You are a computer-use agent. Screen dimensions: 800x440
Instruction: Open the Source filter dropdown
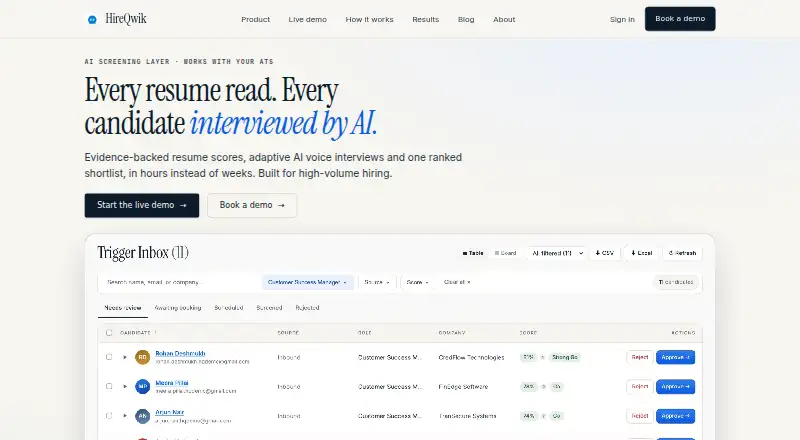[x=377, y=282]
